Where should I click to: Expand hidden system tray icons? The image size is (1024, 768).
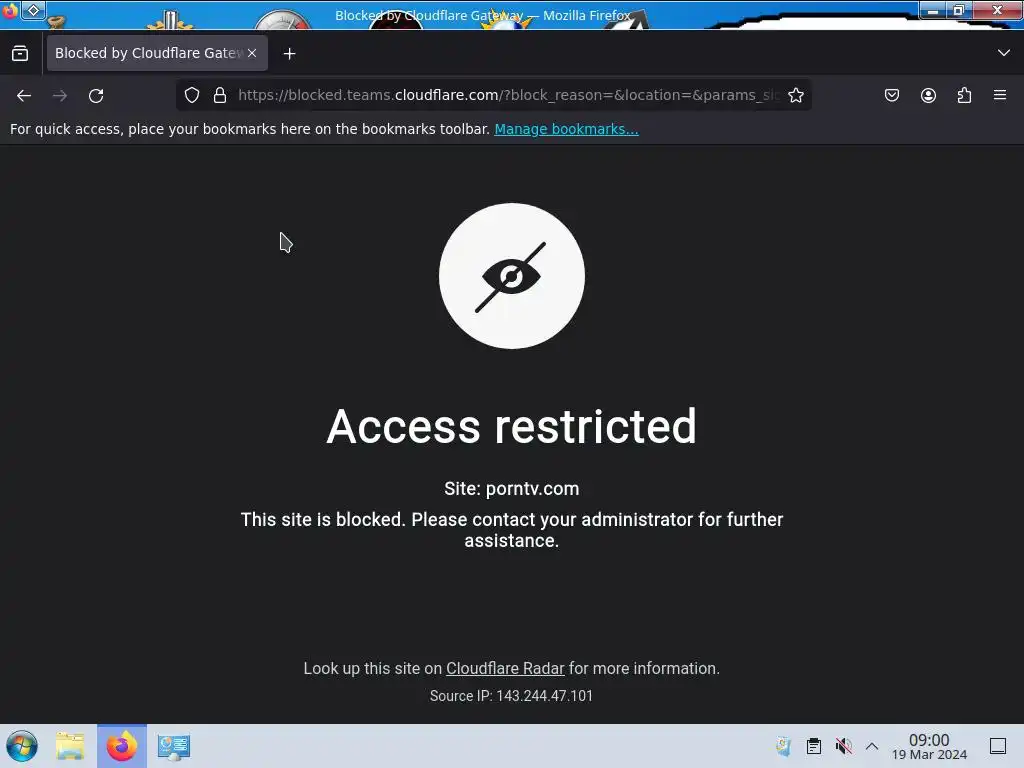coord(872,746)
